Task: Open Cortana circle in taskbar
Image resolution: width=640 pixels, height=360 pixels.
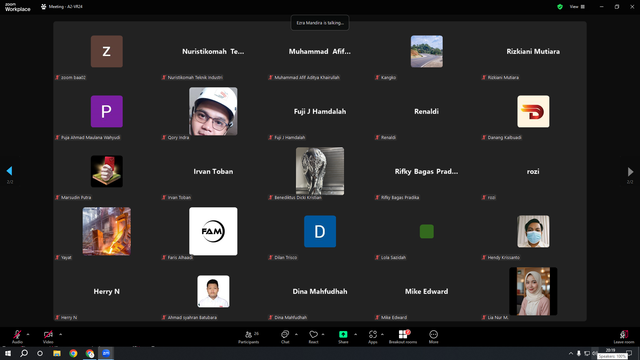Action: [x=40, y=353]
